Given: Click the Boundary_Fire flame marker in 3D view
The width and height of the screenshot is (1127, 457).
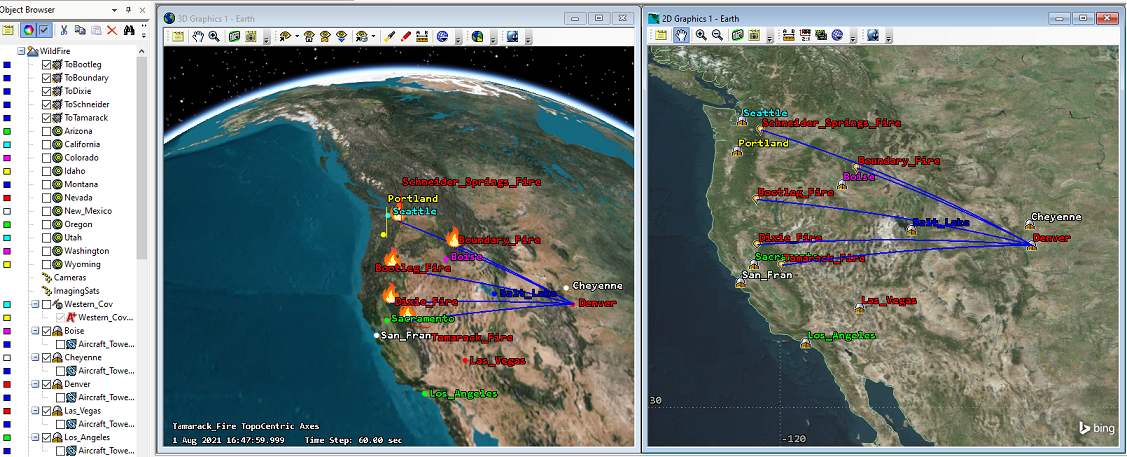Looking at the screenshot, I should (x=453, y=236).
